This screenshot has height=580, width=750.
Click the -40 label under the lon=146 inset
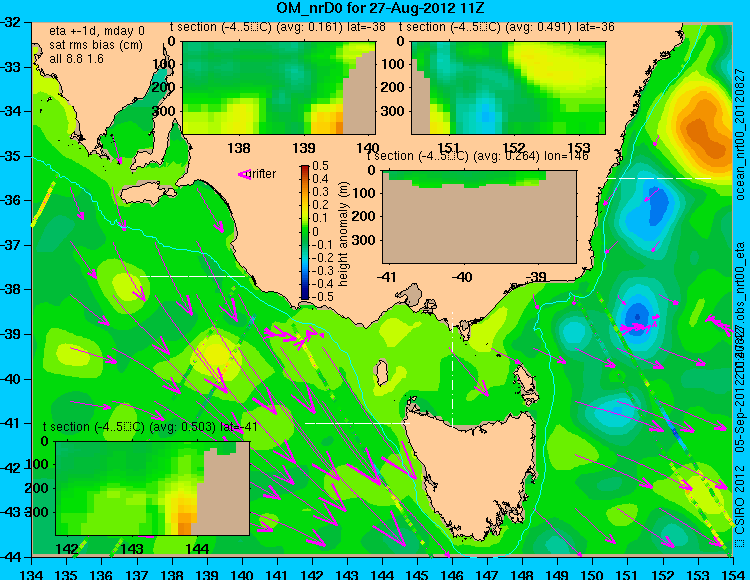click(x=462, y=277)
